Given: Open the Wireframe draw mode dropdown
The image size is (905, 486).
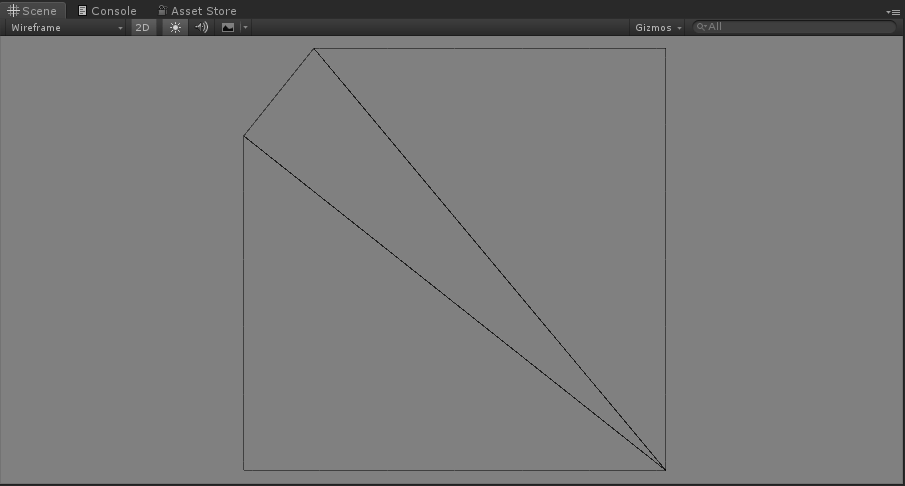Looking at the screenshot, I should (x=66, y=27).
